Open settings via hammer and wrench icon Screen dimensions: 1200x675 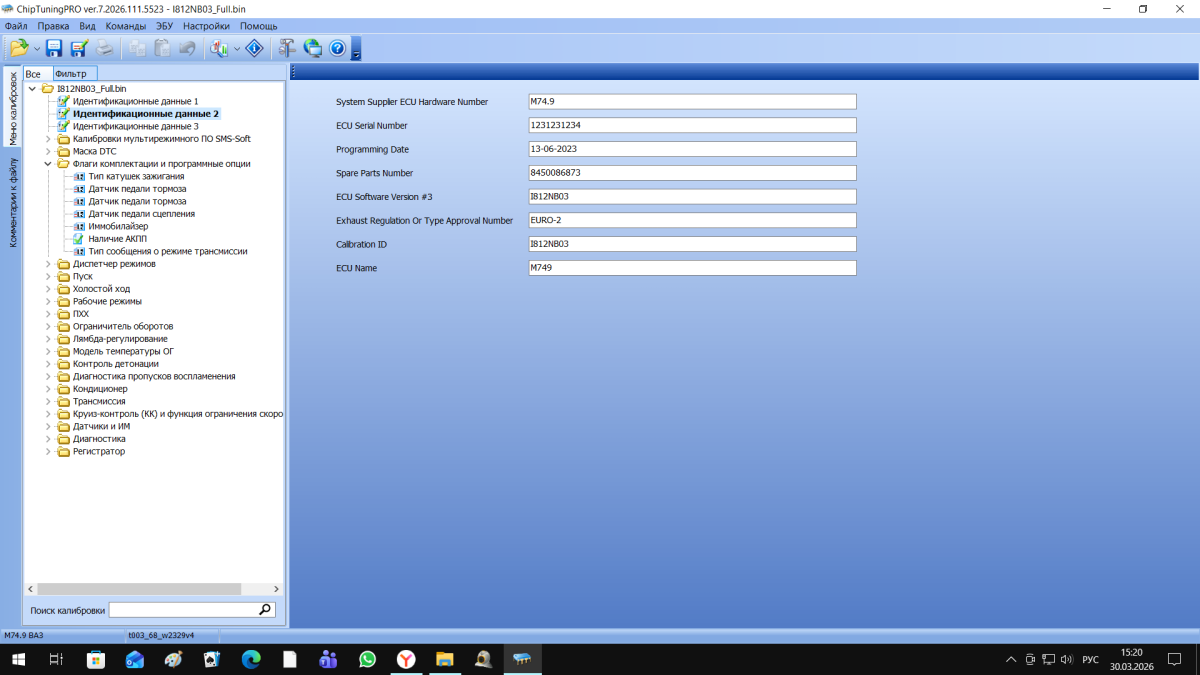pyautogui.click(x=288, y=48)
